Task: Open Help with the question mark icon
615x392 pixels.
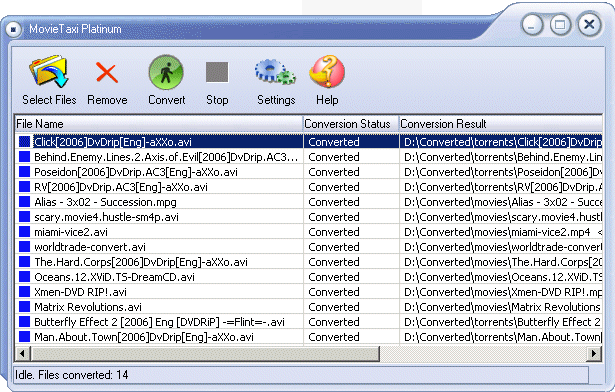Action: [327, 71]
